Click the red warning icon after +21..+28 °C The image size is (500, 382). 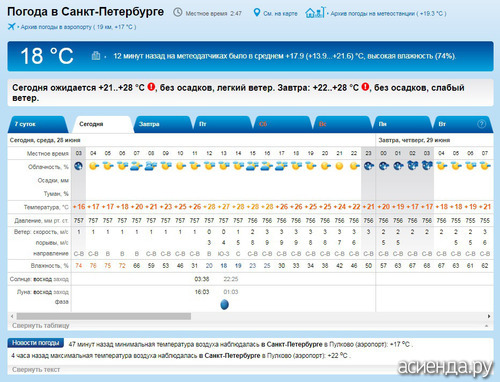(x=151, y=87)
